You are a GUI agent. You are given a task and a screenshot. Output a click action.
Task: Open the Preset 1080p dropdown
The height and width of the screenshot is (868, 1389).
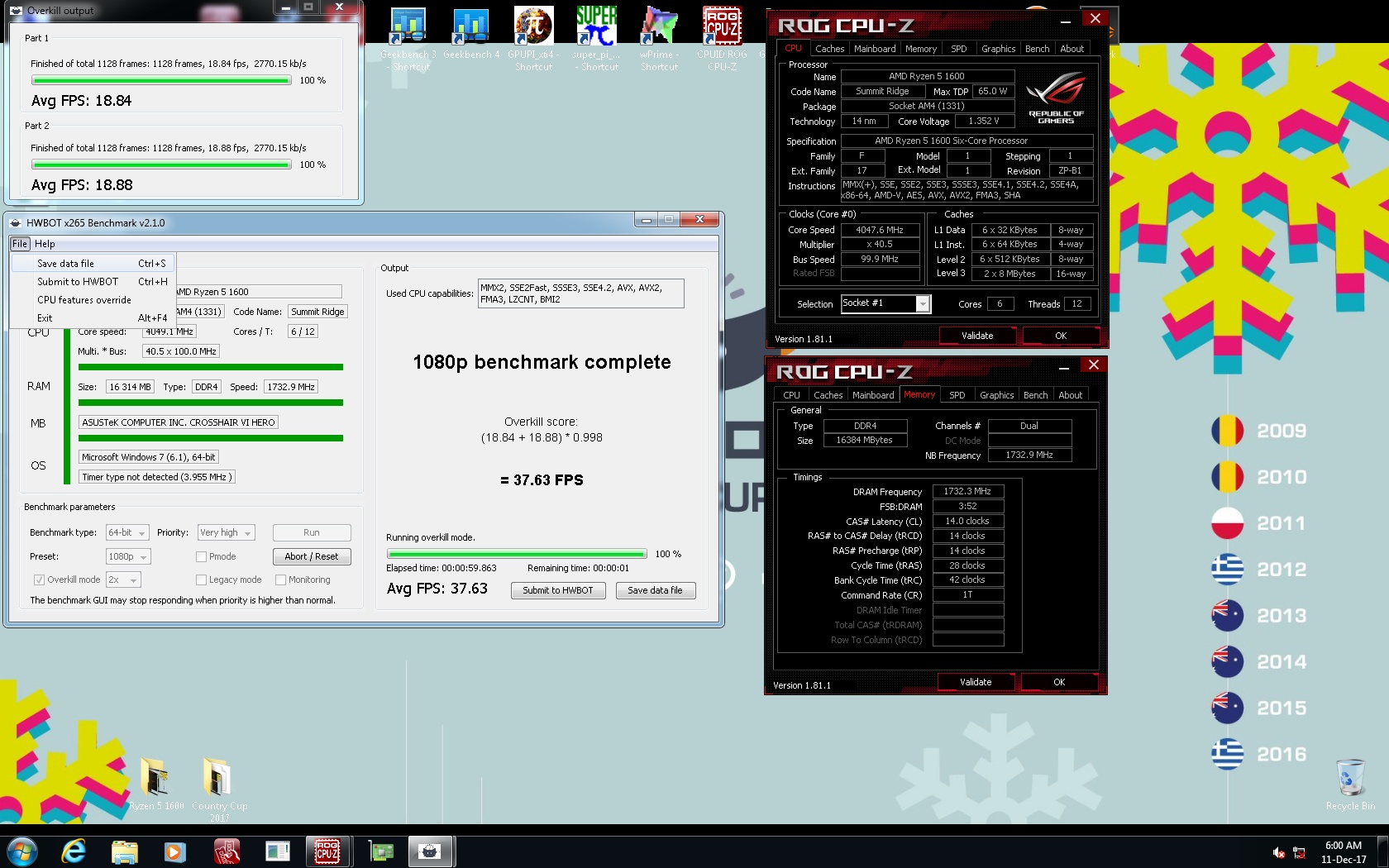click(128, 556)
